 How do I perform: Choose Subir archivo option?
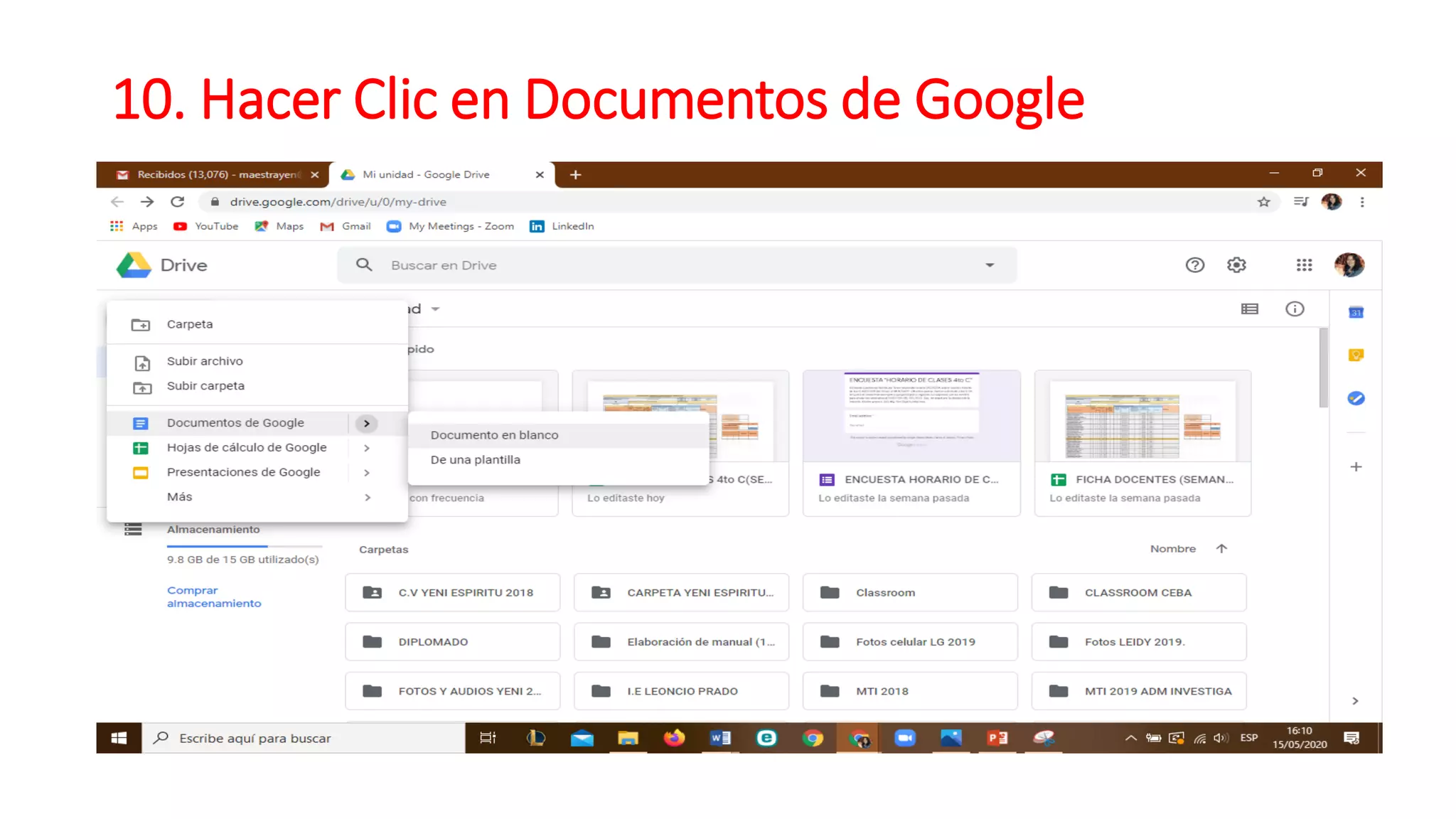pos(257,361)
